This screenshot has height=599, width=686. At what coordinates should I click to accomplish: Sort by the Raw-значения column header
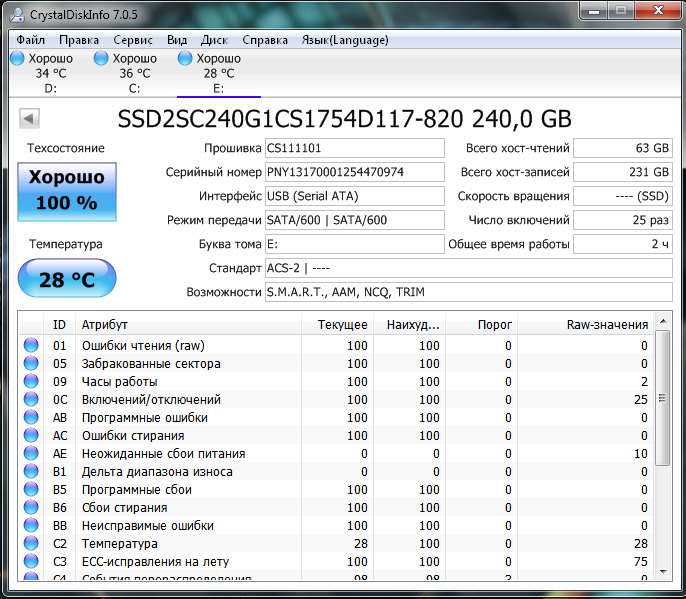(585, 325)
